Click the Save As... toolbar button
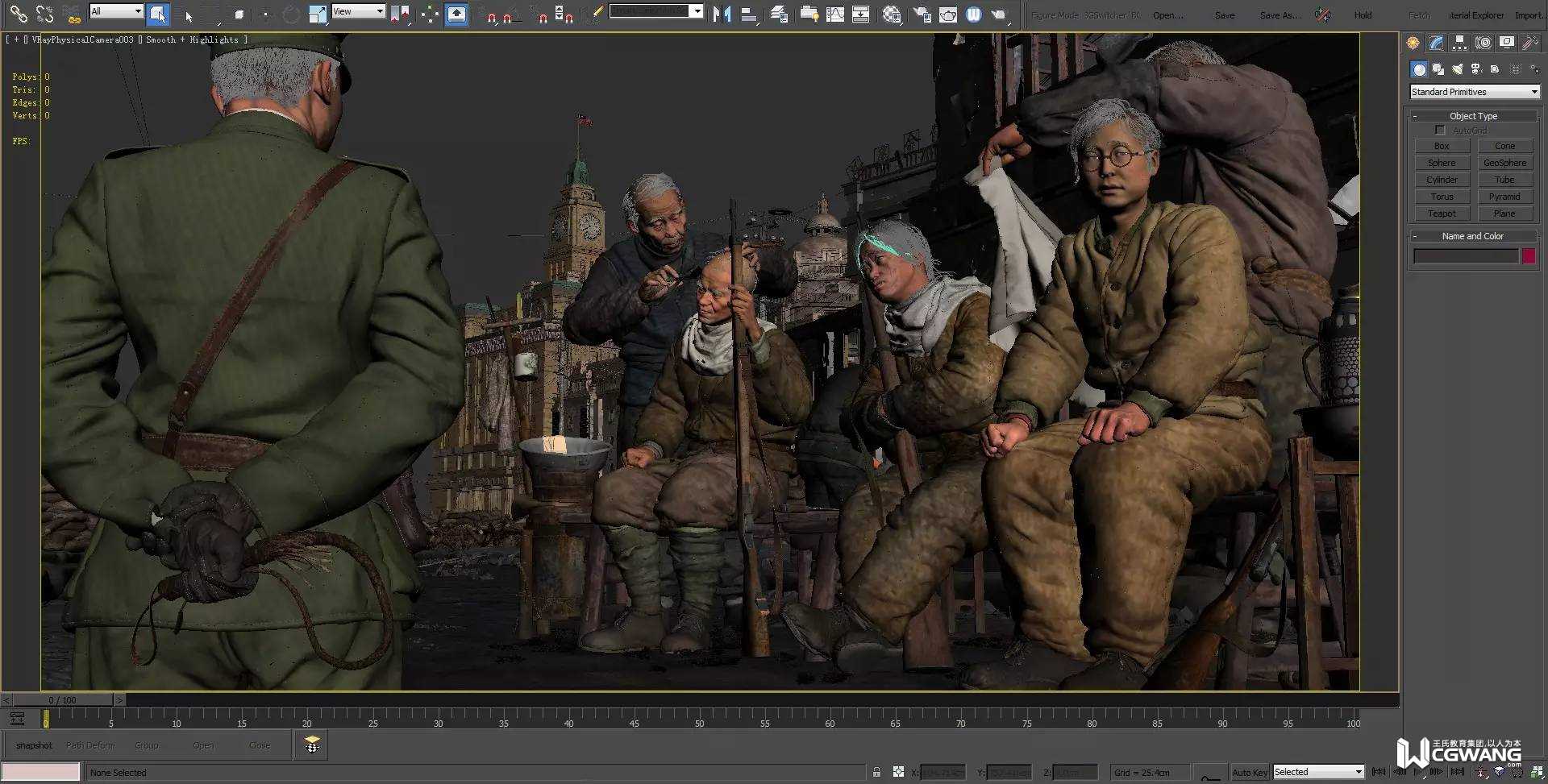This screenshot has height=784, width=1548. click(x=1280, y=15)
